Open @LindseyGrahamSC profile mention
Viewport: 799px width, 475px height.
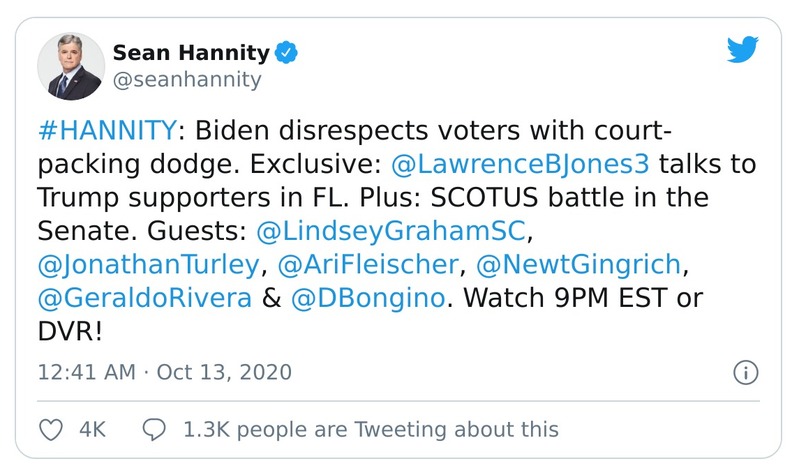391,230
